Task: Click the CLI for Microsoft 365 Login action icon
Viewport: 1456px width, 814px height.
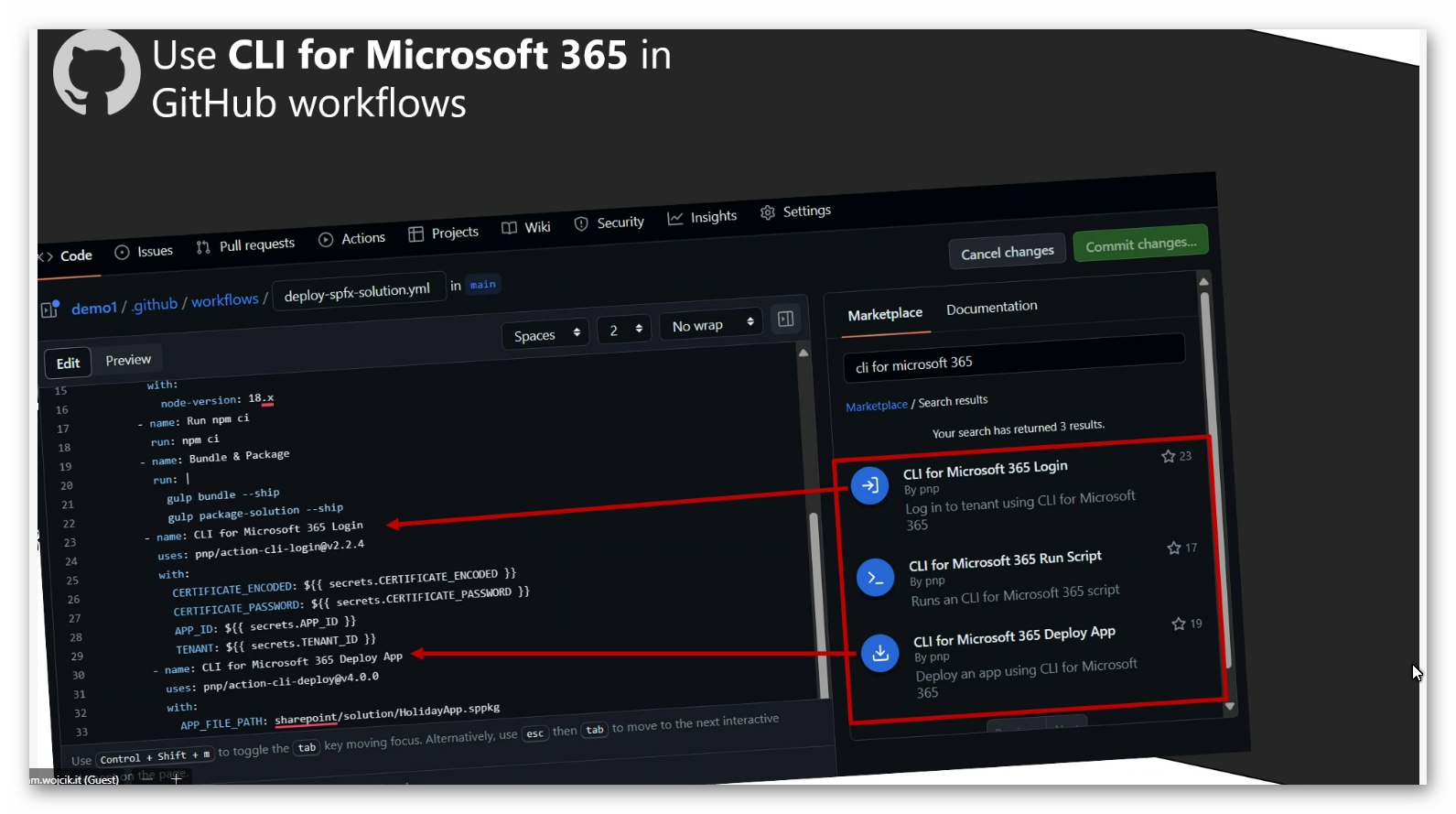Action: [x=869, y=485]
